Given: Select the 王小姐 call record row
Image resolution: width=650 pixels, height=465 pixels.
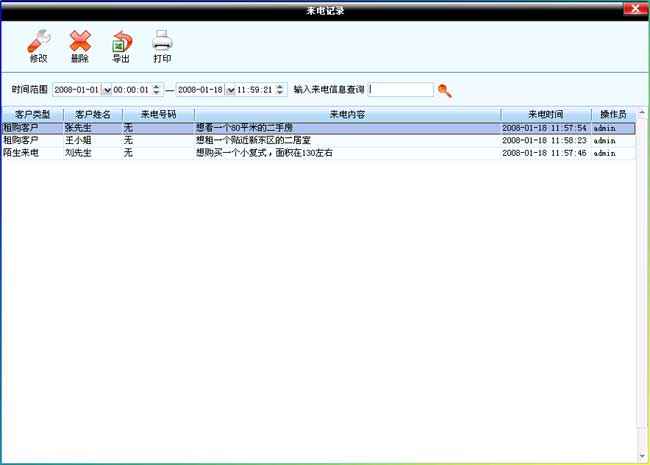Looking at the screenshot, I should [300, 141].
